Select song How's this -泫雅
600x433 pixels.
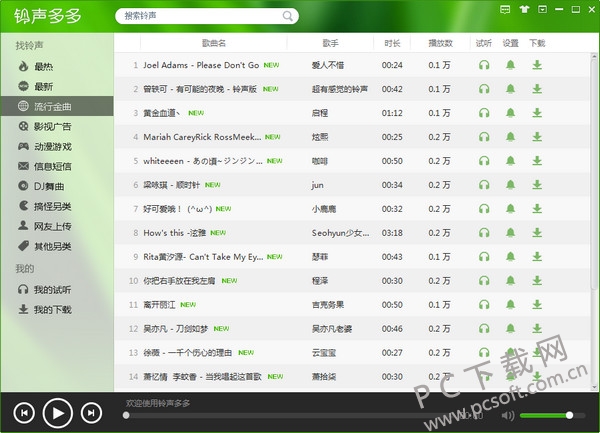point(174,233)
